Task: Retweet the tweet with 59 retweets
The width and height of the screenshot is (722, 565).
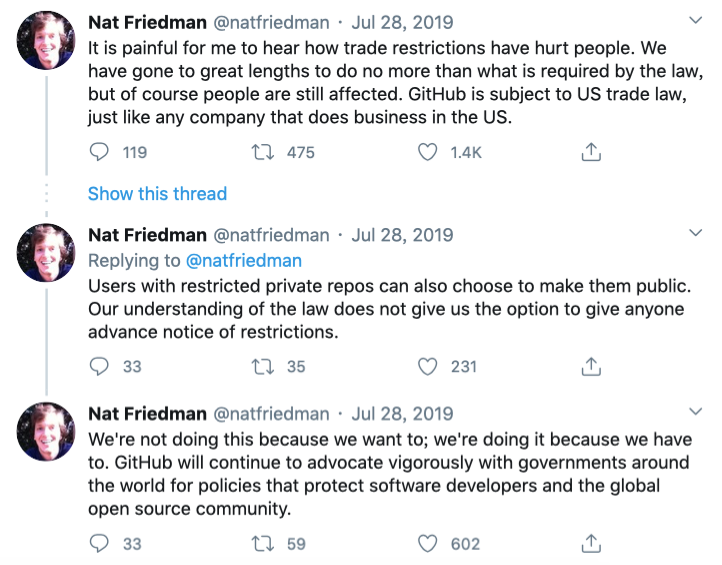Action: coord(265,544)
